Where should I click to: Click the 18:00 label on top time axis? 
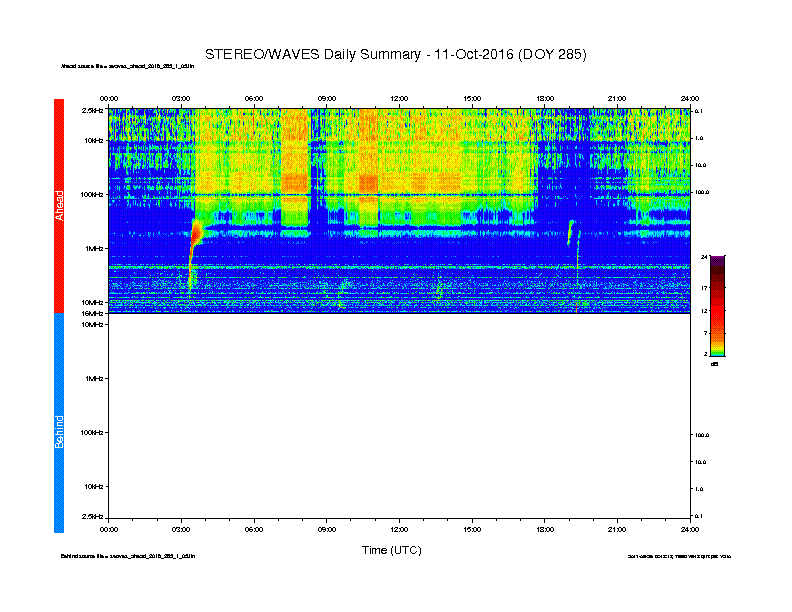pos(544,98)
